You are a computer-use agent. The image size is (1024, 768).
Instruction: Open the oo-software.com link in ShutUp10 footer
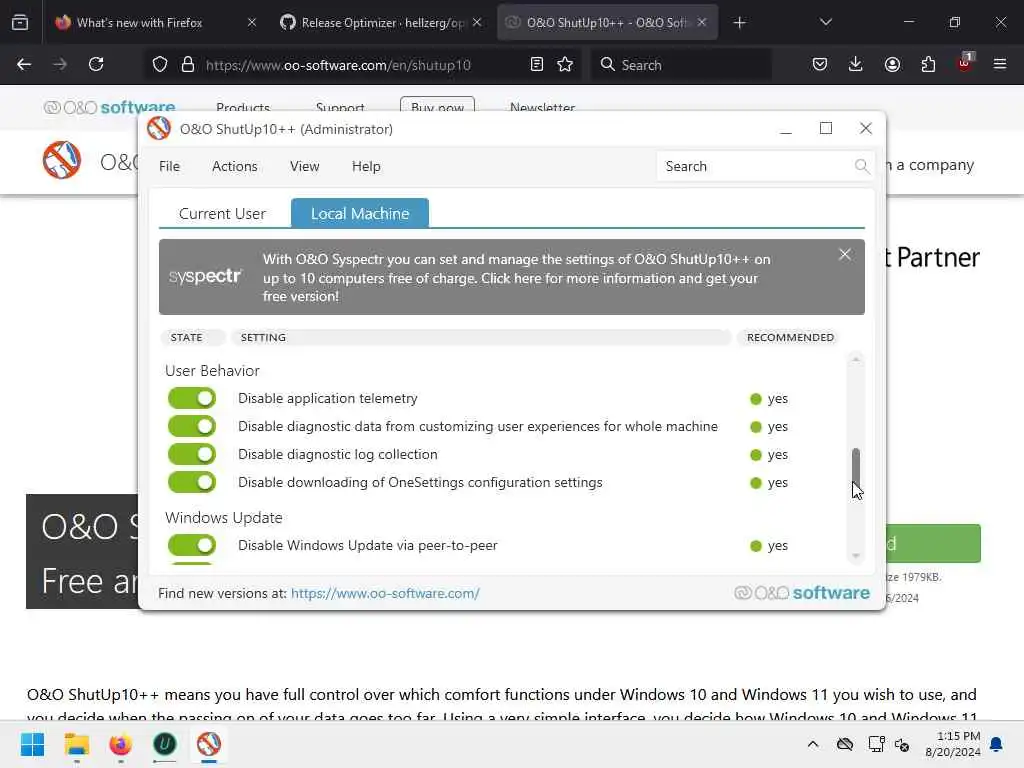coord(385,594)
